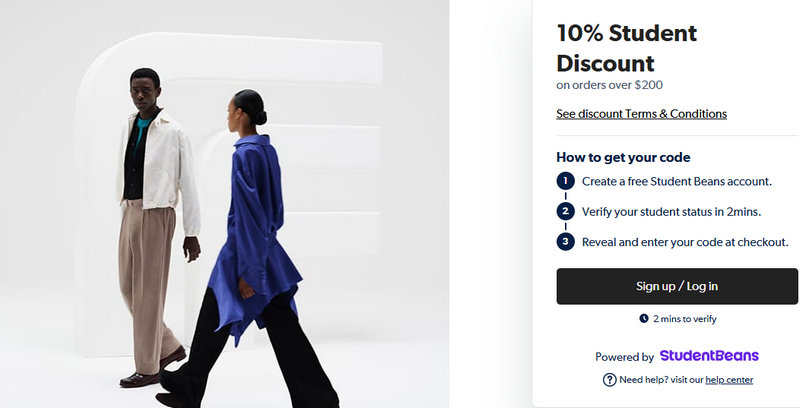The image size is (800, 408).
Task: Click 'Create a free Student Beans account' text
Action: [677, 182]
